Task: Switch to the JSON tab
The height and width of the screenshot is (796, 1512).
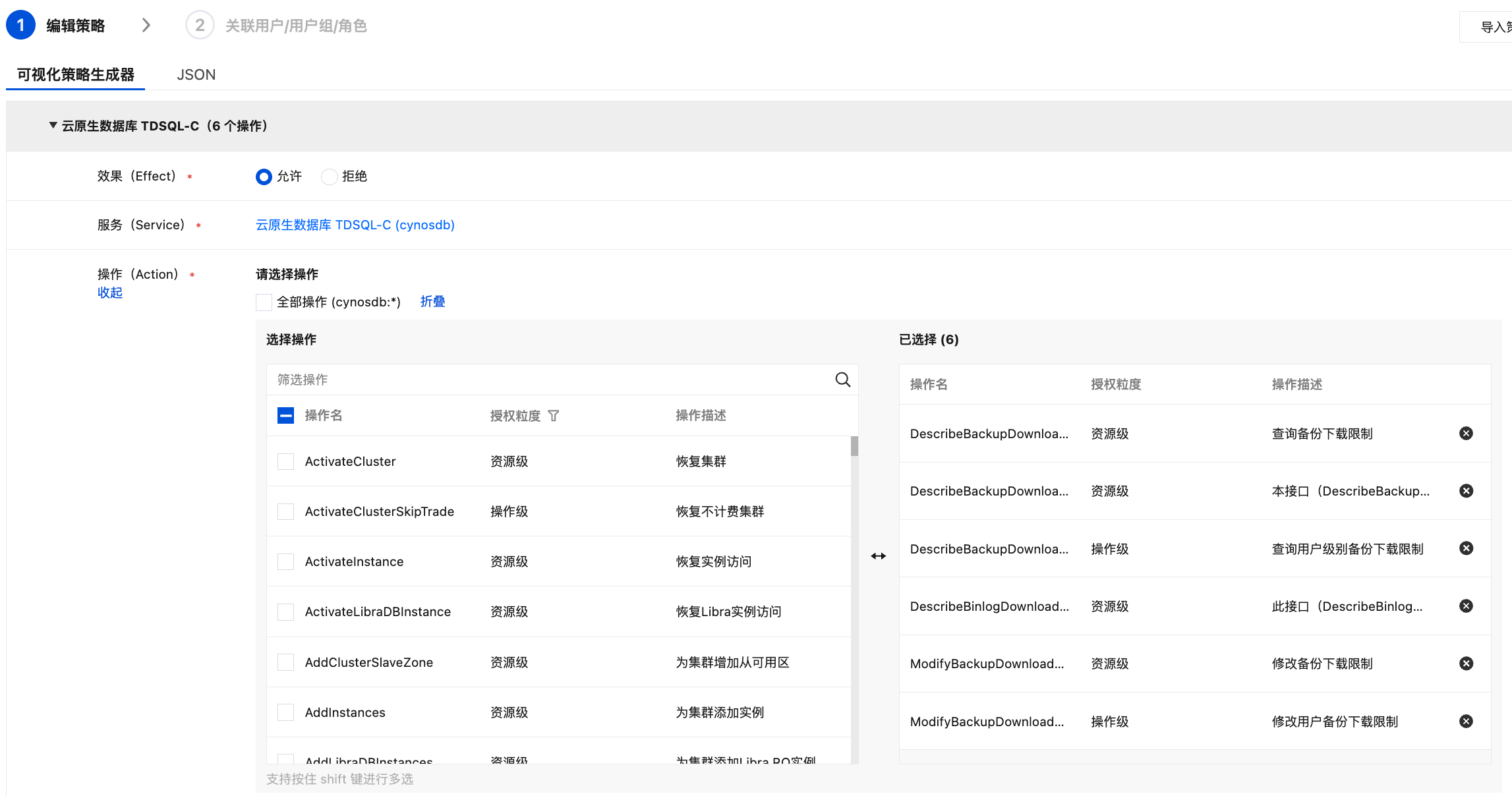Action: tap(196, 74)
